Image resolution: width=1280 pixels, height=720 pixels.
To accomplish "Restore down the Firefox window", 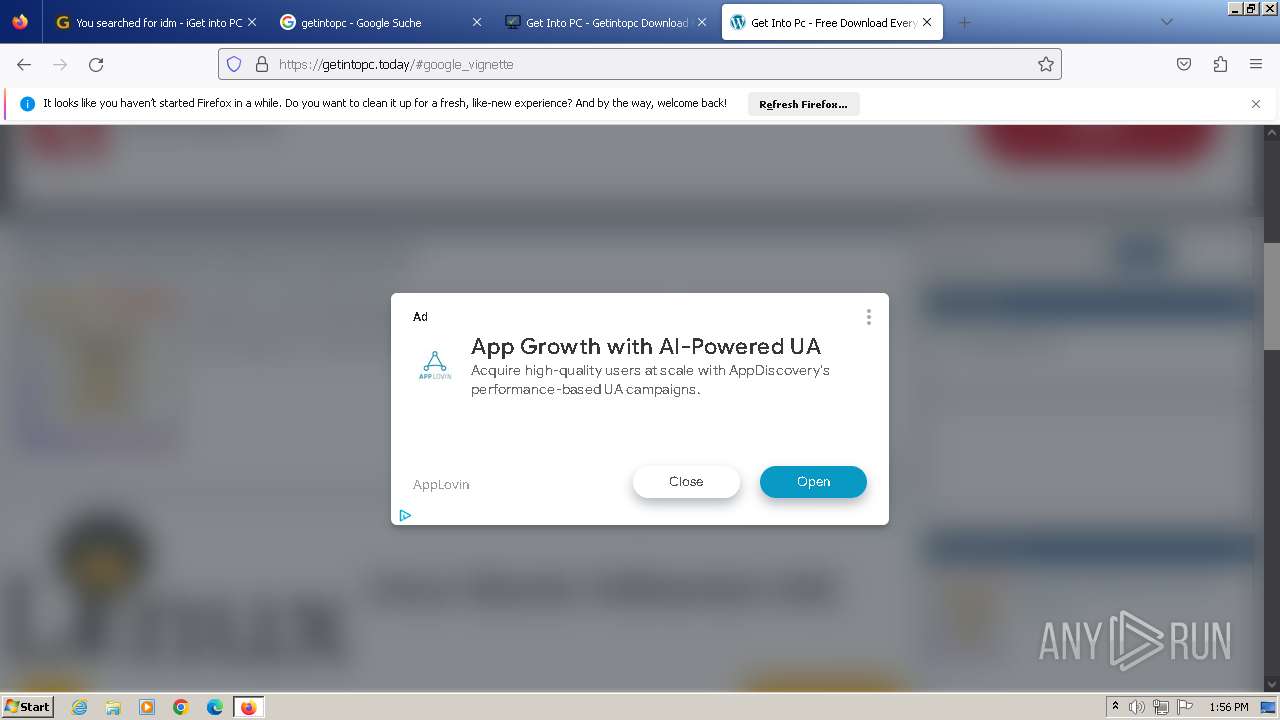I will pyautogui.click(x=1251, y=8).
